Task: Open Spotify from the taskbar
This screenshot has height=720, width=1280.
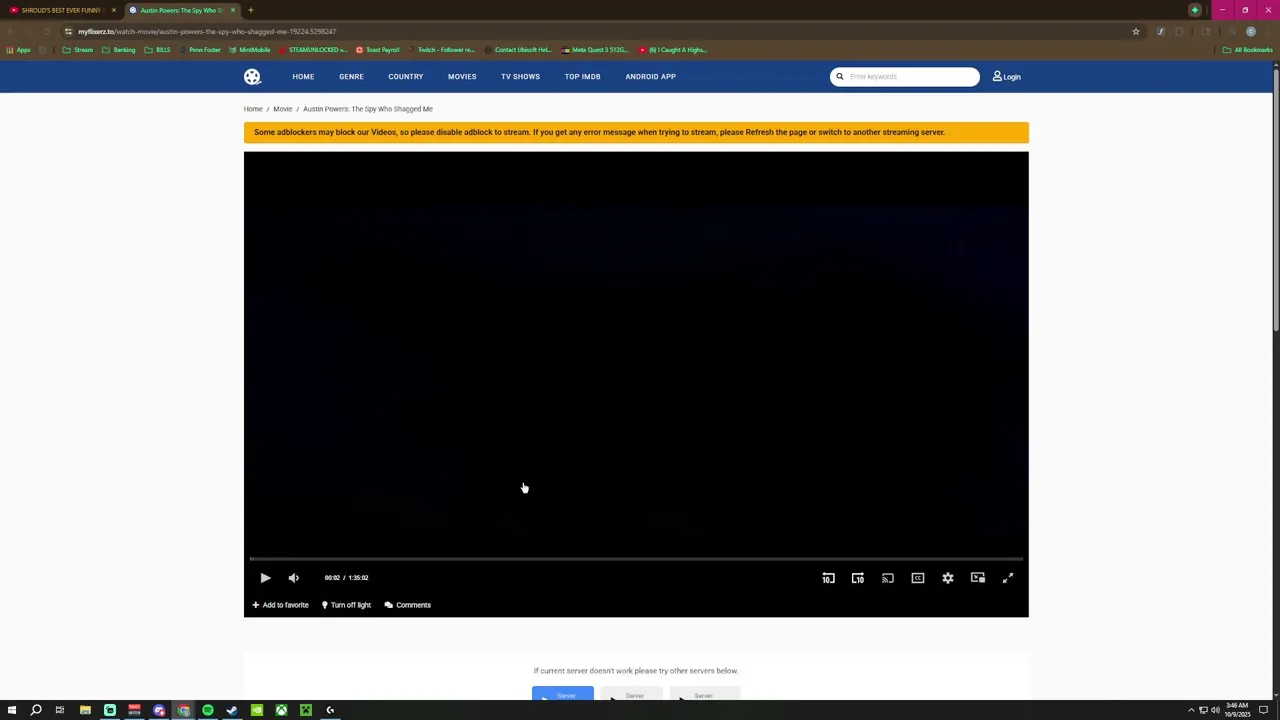Action: [208, 710]
